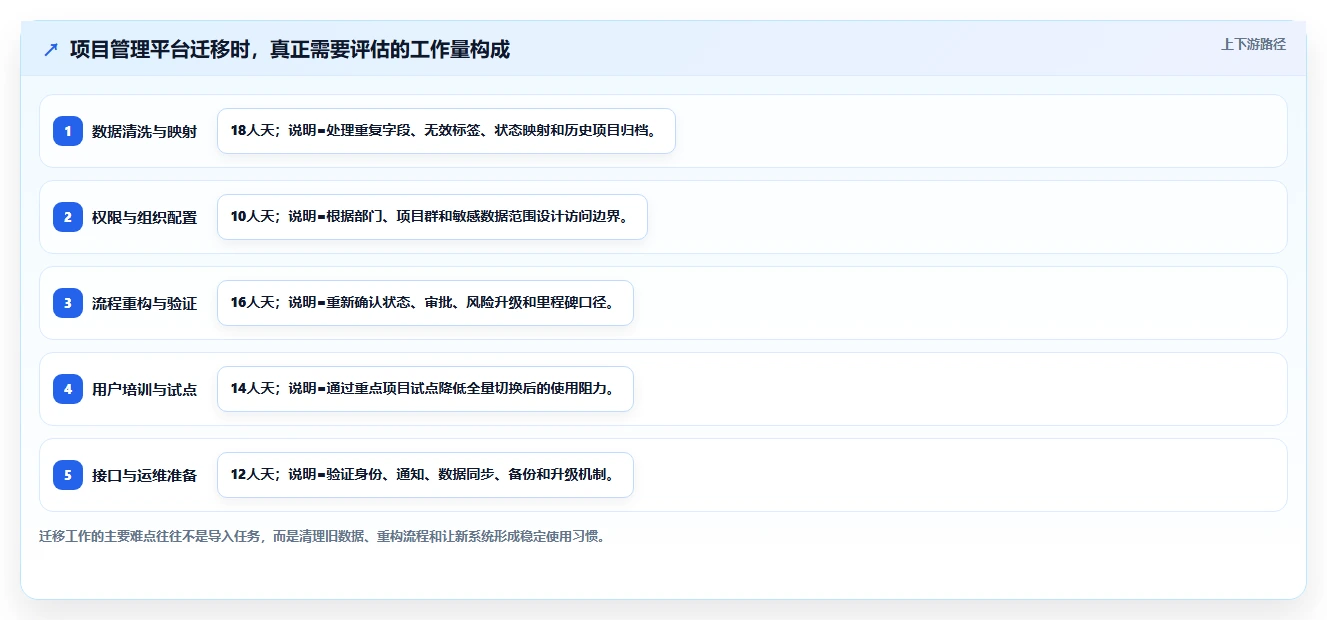The width and height of the screenshot is (1327, 620).
Task: Select the number 1 step badge
Action: point(68,131)
